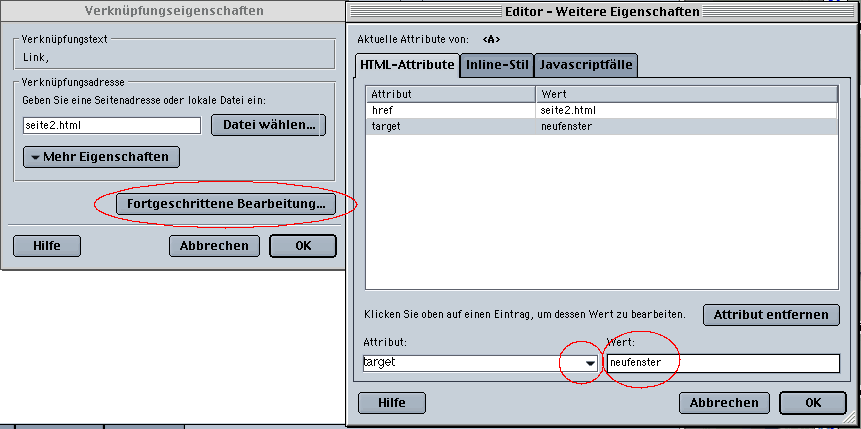Switch to the Inline-Stil tab

(x=496, y=66)
